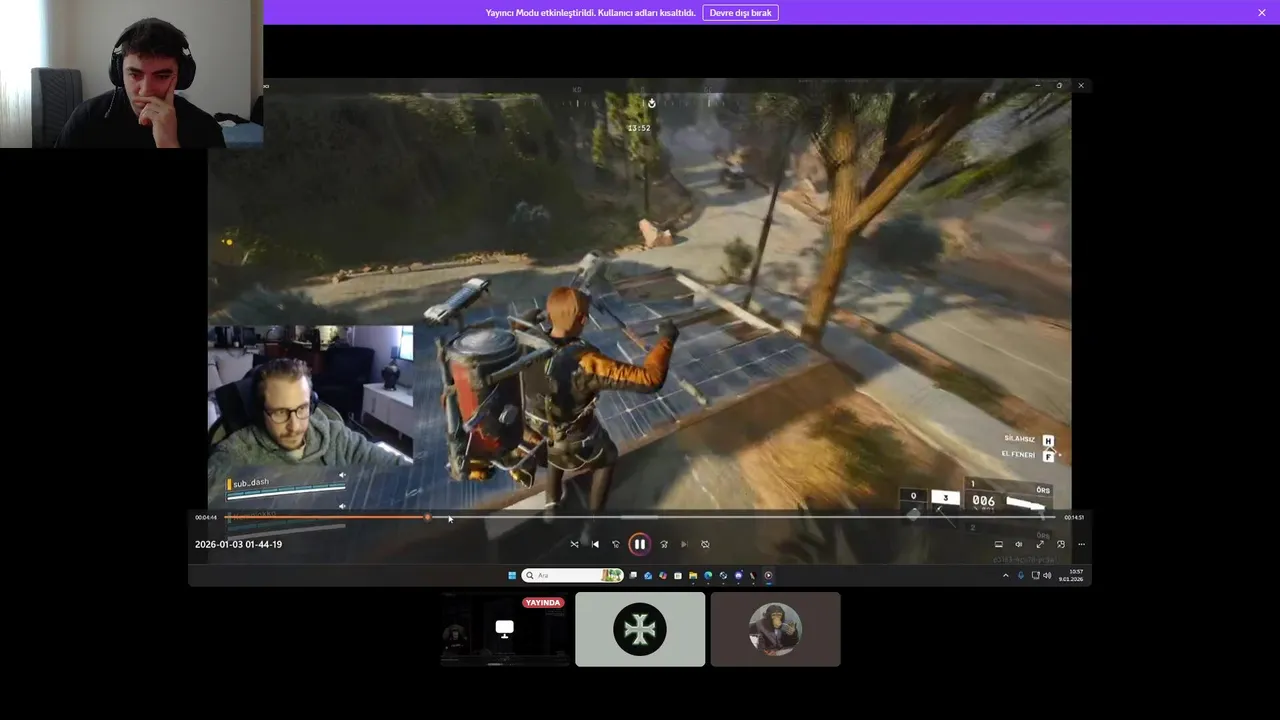1280x720 pixels.
Task: Click the webcam feed in the corner
Action: 131,74
